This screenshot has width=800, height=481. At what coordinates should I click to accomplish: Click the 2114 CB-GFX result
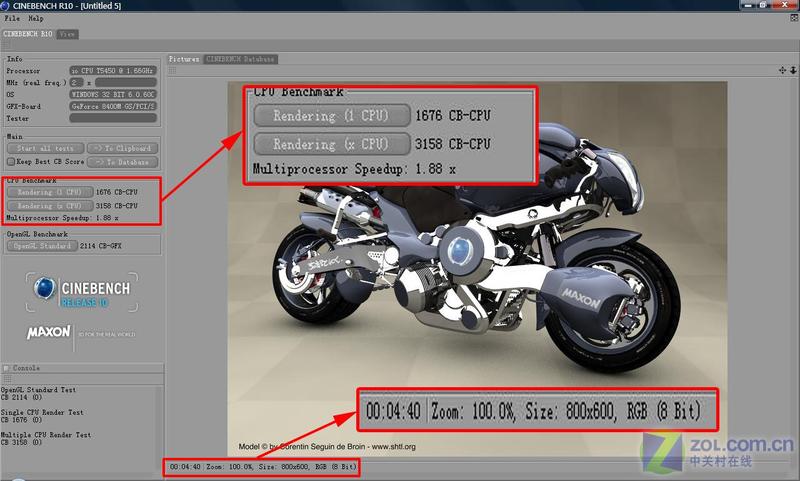pos(101,246)
